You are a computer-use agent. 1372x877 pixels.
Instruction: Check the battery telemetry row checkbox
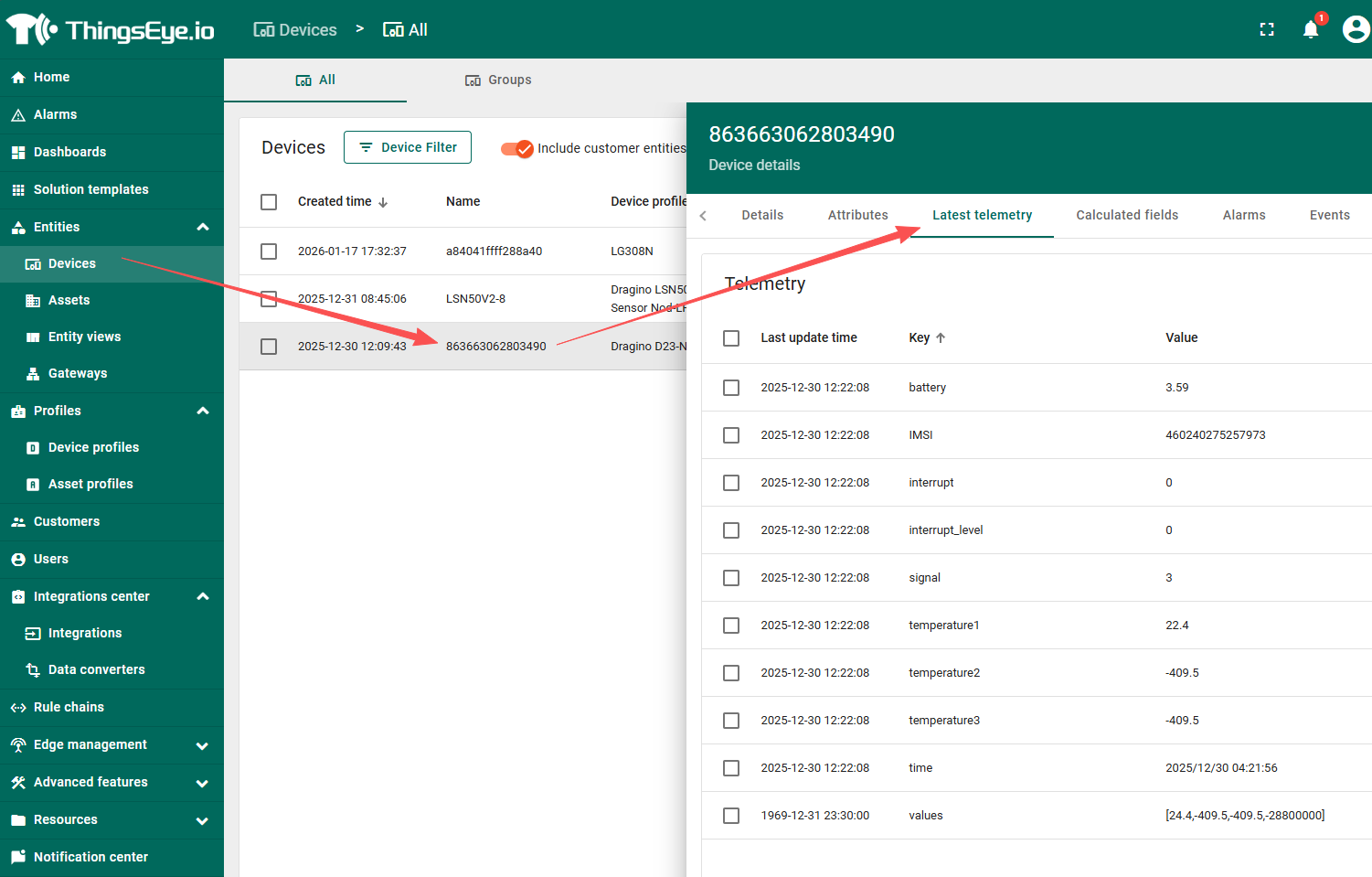click(731, 388)
